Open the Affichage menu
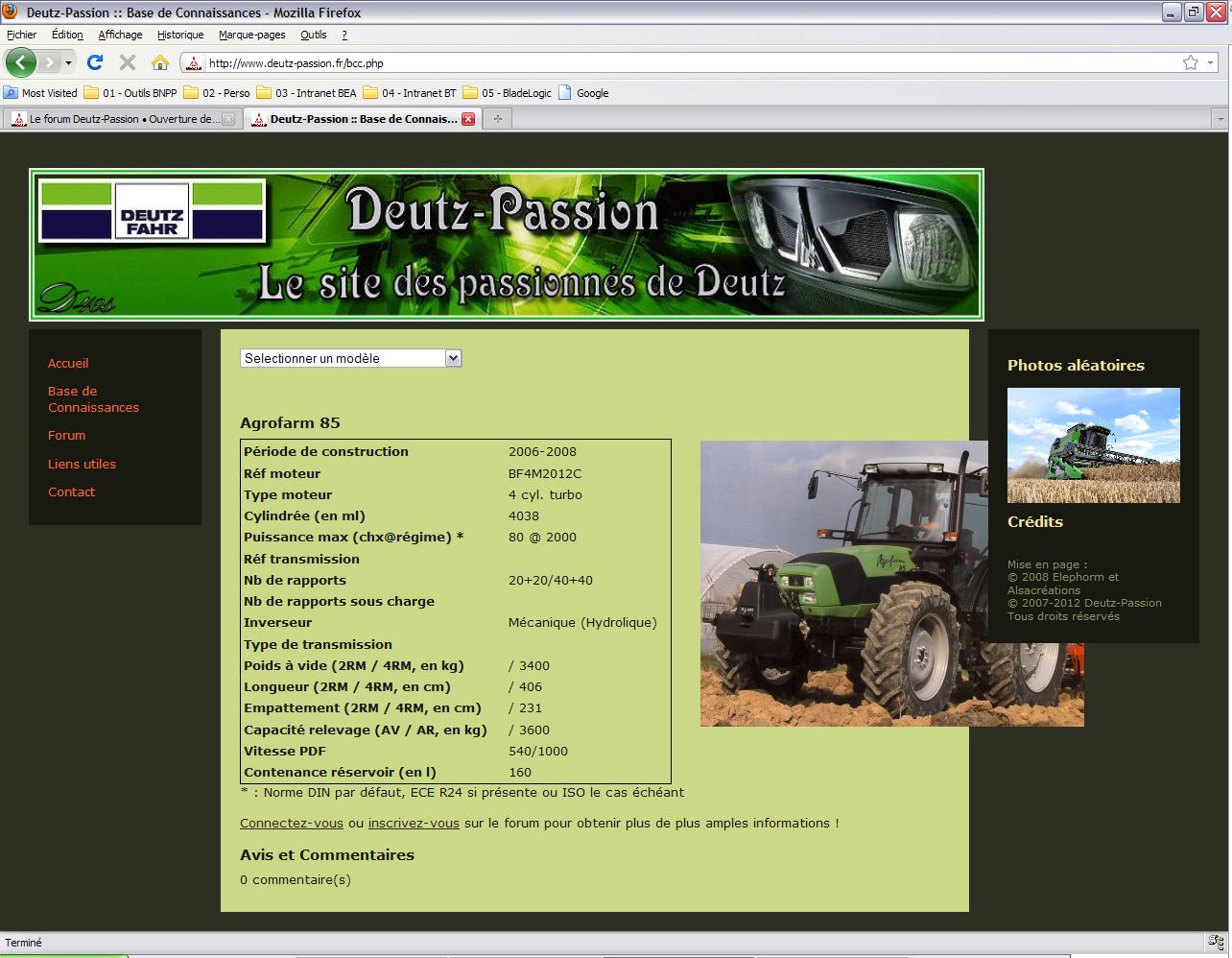The height and width of the screenshot is (958, 1232). (120, 35)
